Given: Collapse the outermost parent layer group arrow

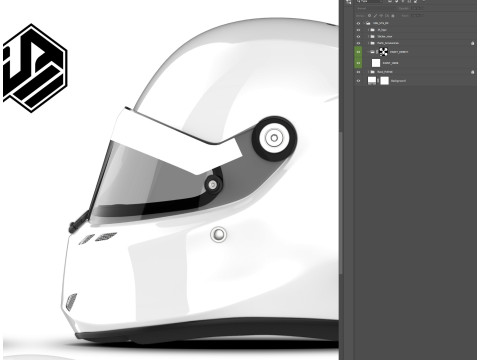Looking at the screenshot, I should (x=364, y=23).
